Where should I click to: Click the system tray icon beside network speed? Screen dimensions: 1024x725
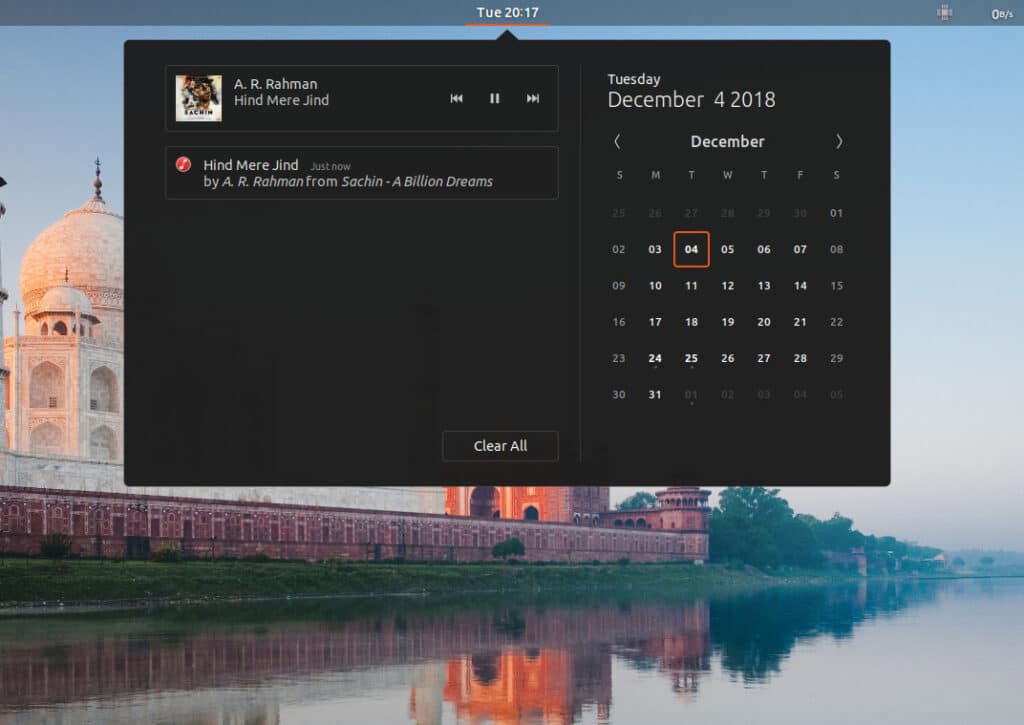[x=944, y=13]
